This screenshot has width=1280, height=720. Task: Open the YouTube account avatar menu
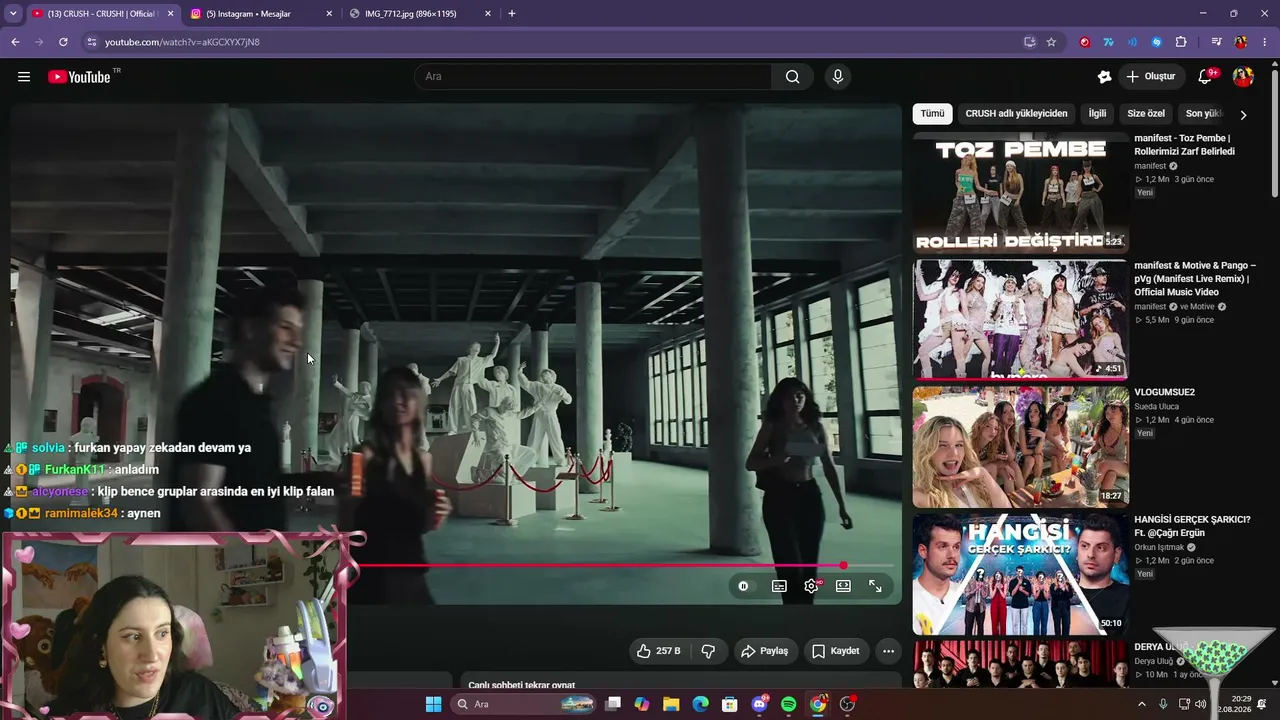point(1243,77)
